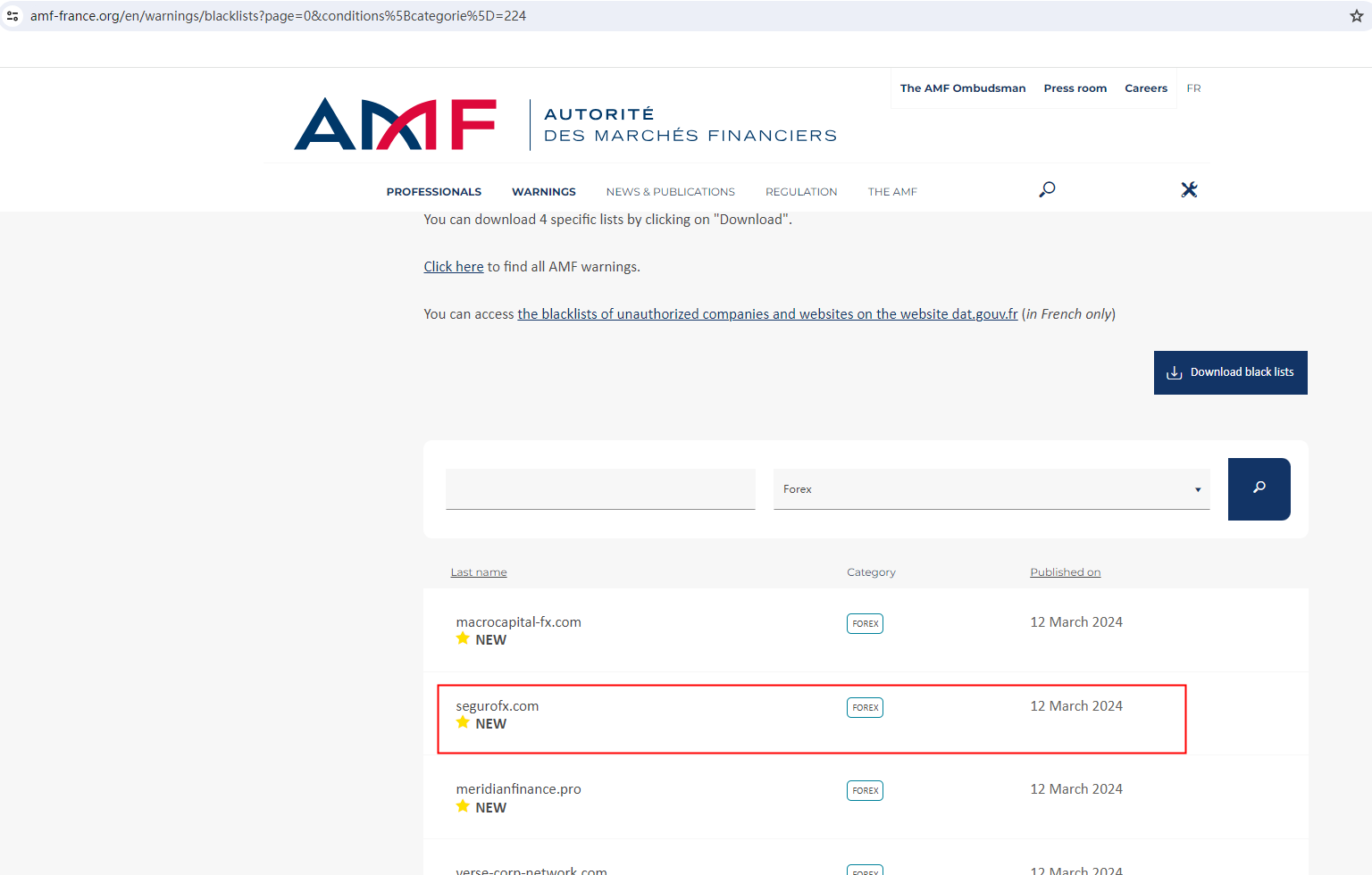Bookmark page with the star icon
This screenshot has width=1372, height=875.
1356,16
